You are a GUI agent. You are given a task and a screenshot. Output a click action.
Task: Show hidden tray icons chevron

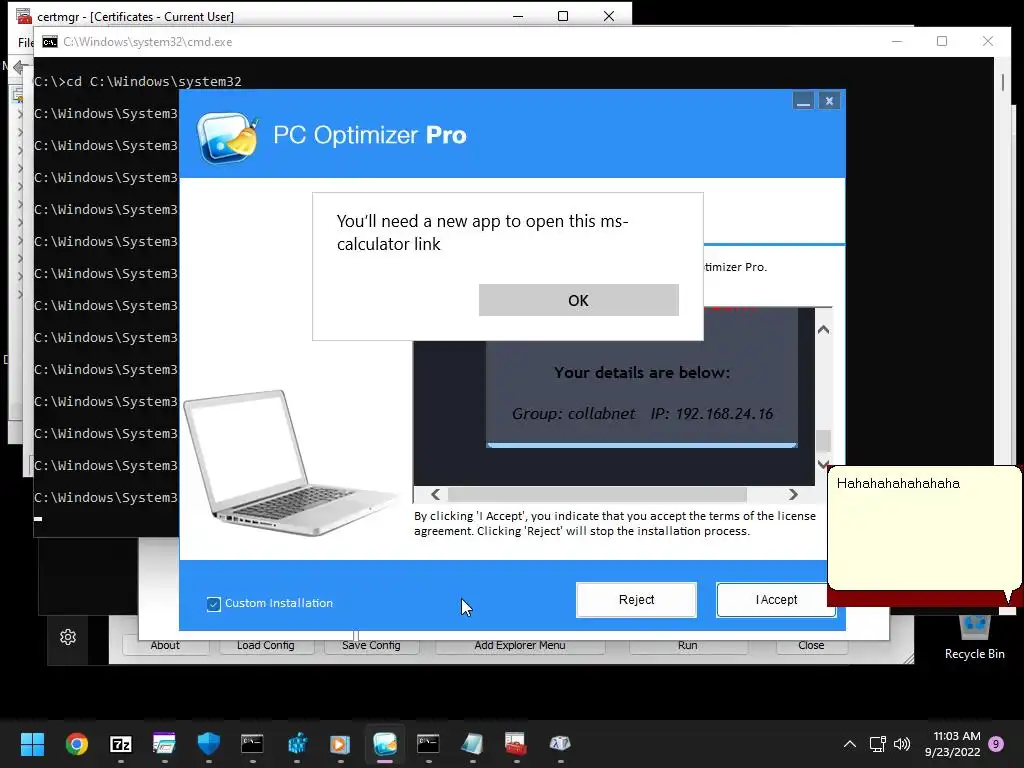coord(850,744)
